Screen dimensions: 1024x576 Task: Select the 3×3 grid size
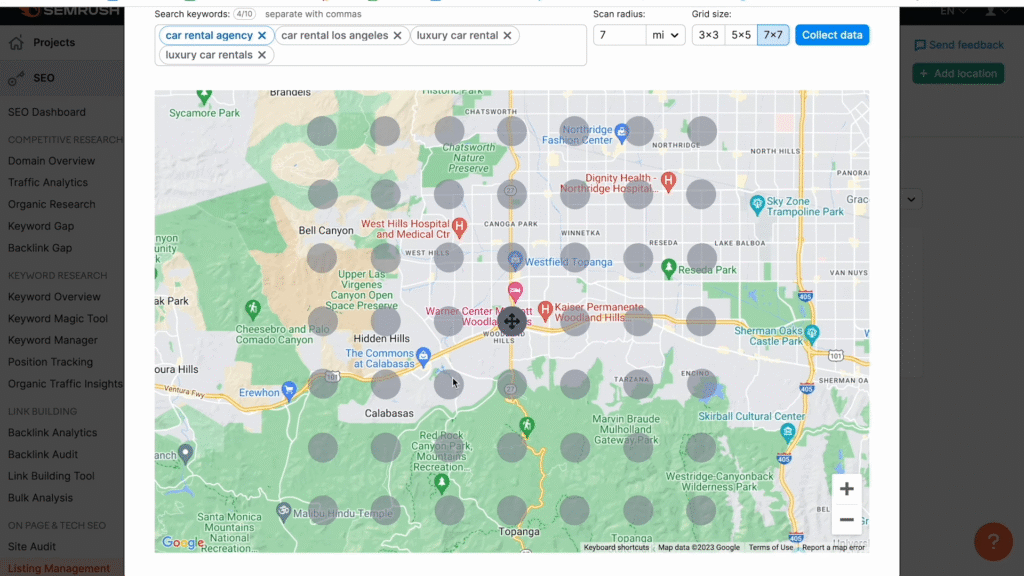click(x=708, y=35)
